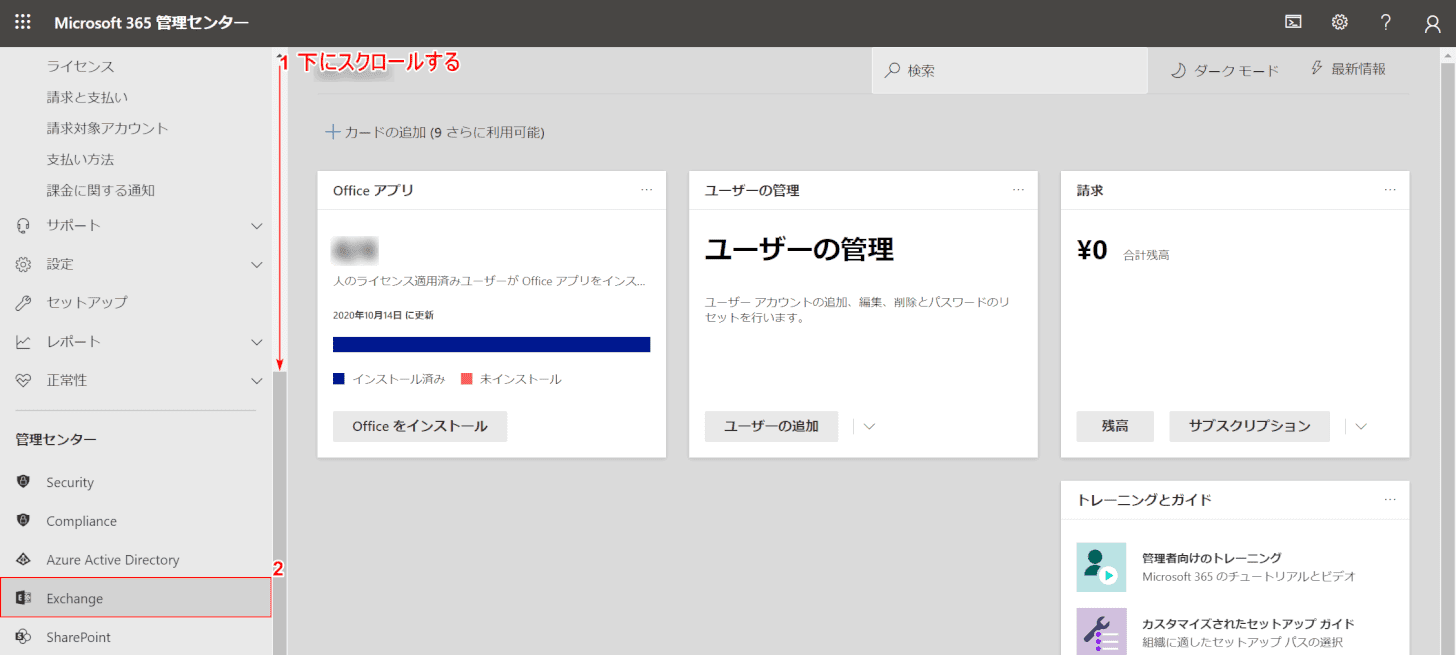Click the sidebar vertical scrollbar thumb
The image size is (1456, 655).
[x=280, y=513]
